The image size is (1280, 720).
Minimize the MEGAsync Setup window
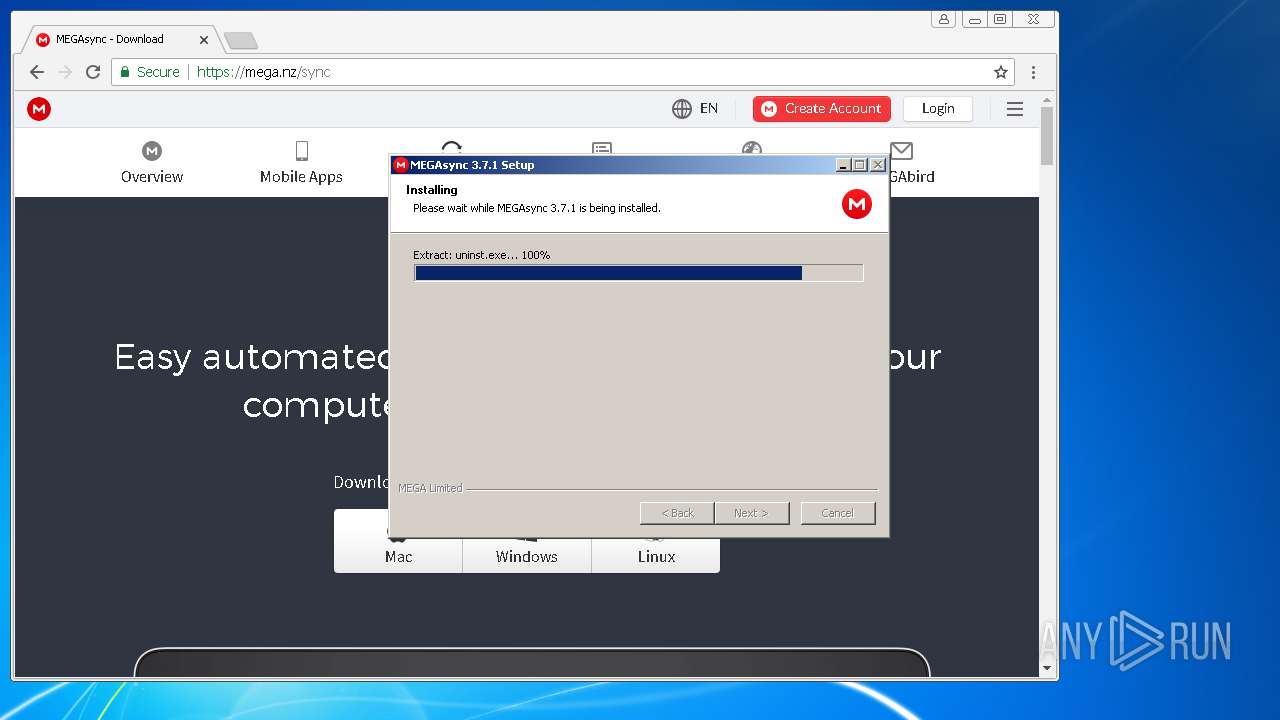point(843,165)
